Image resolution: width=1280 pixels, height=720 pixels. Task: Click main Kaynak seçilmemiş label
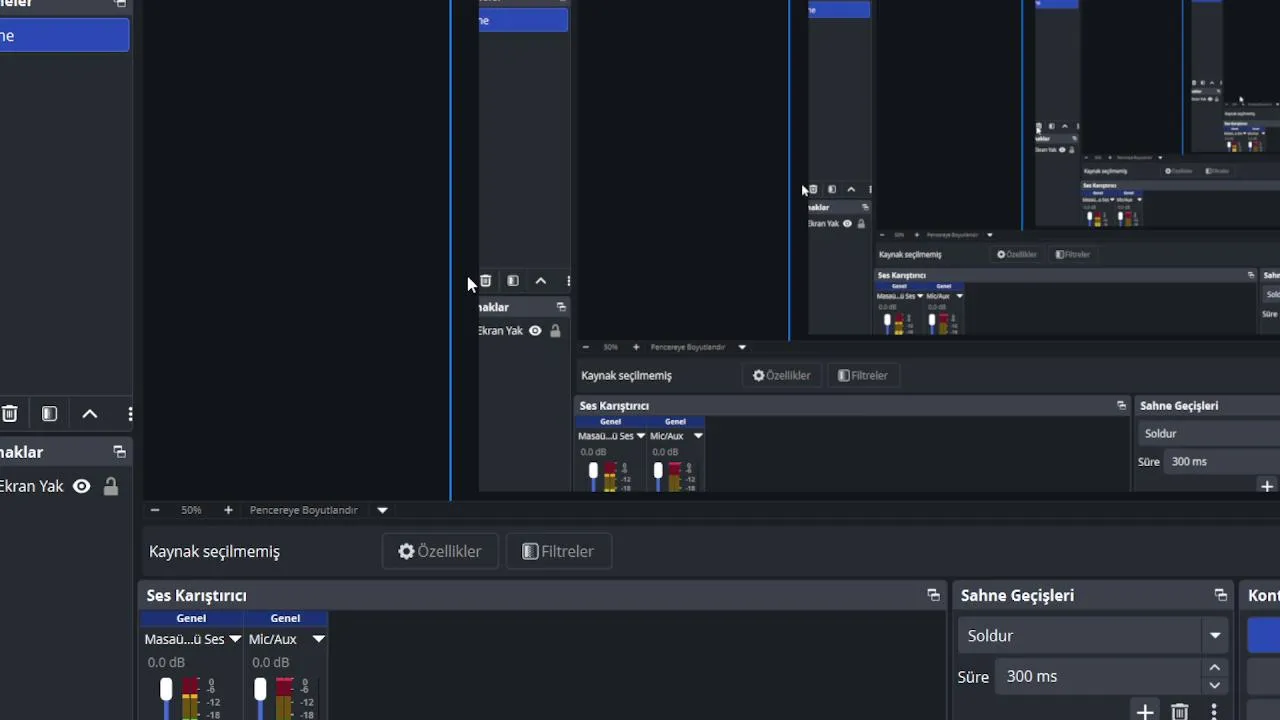coord(214,551)
